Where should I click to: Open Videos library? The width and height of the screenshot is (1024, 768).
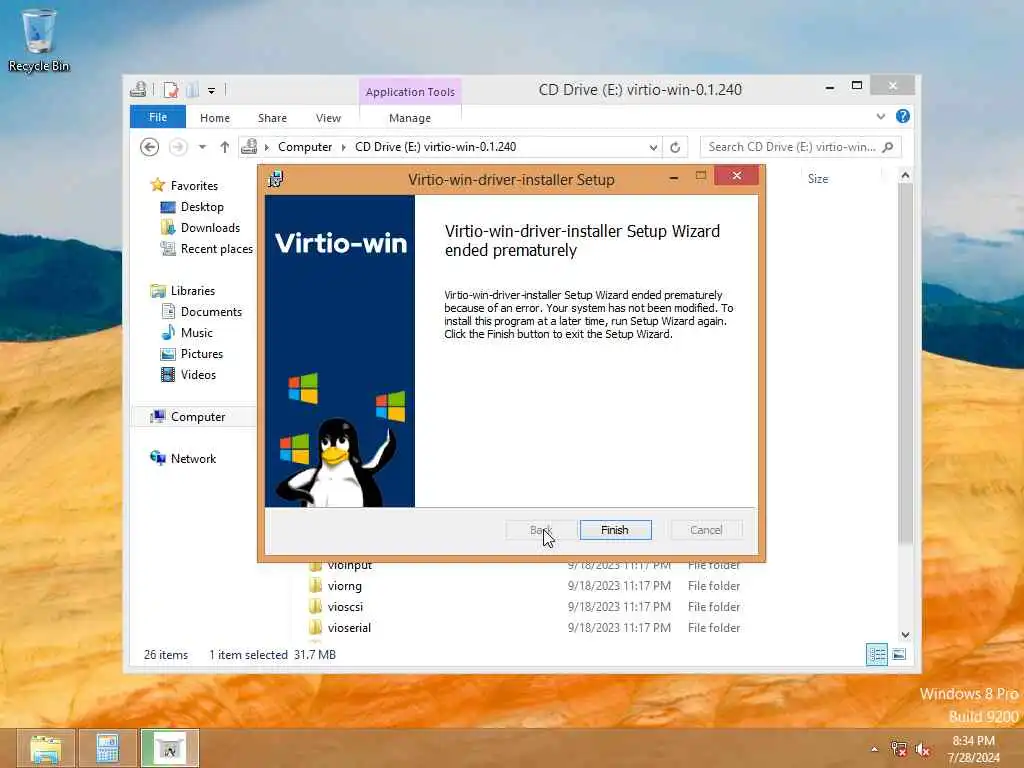198,375
